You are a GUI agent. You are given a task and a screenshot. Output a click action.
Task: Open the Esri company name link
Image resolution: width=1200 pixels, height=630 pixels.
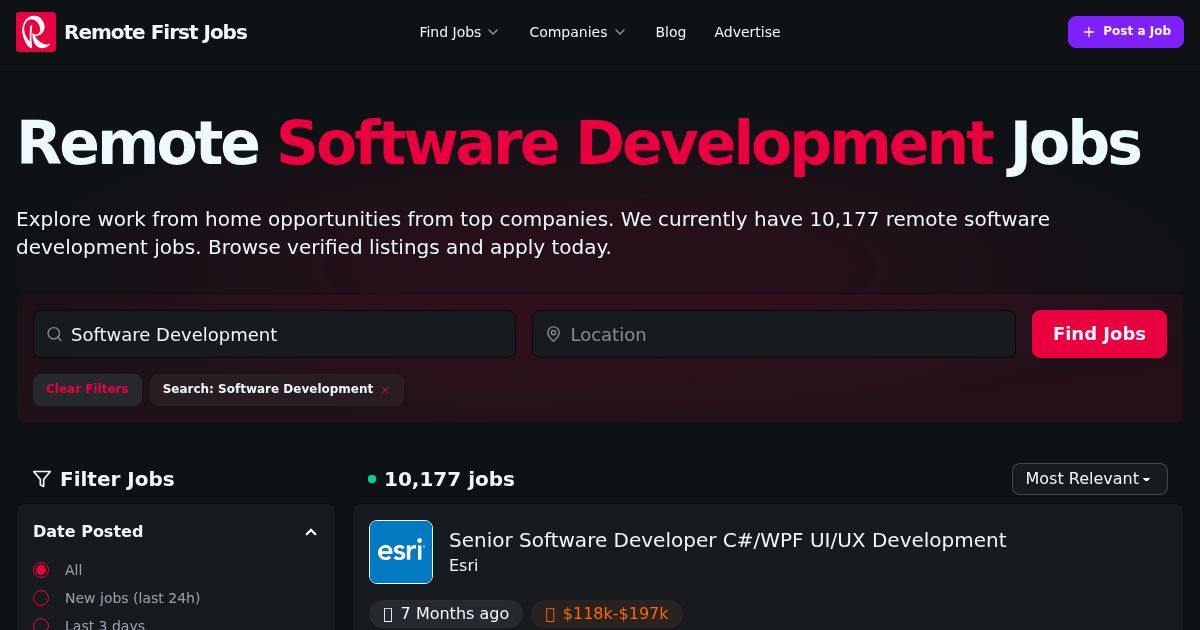tap(463, 566)
